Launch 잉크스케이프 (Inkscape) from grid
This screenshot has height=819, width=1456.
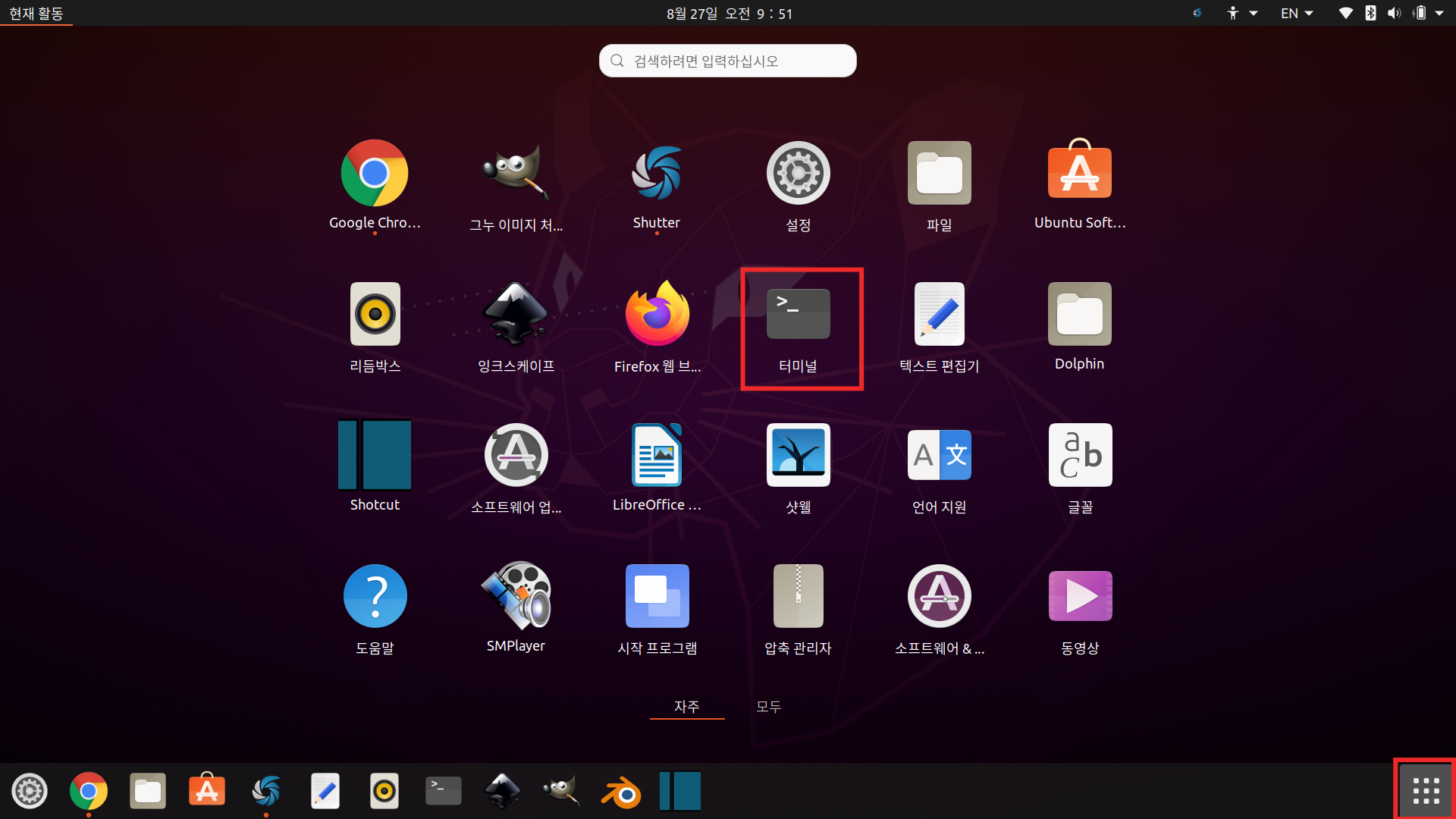click(516, 315)
